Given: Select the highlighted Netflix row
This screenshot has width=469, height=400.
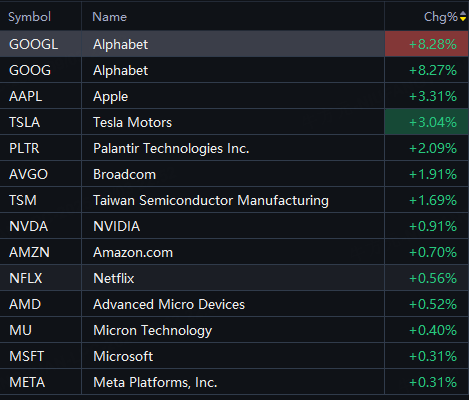Looking at the screenshot, I should coord(234,278).
